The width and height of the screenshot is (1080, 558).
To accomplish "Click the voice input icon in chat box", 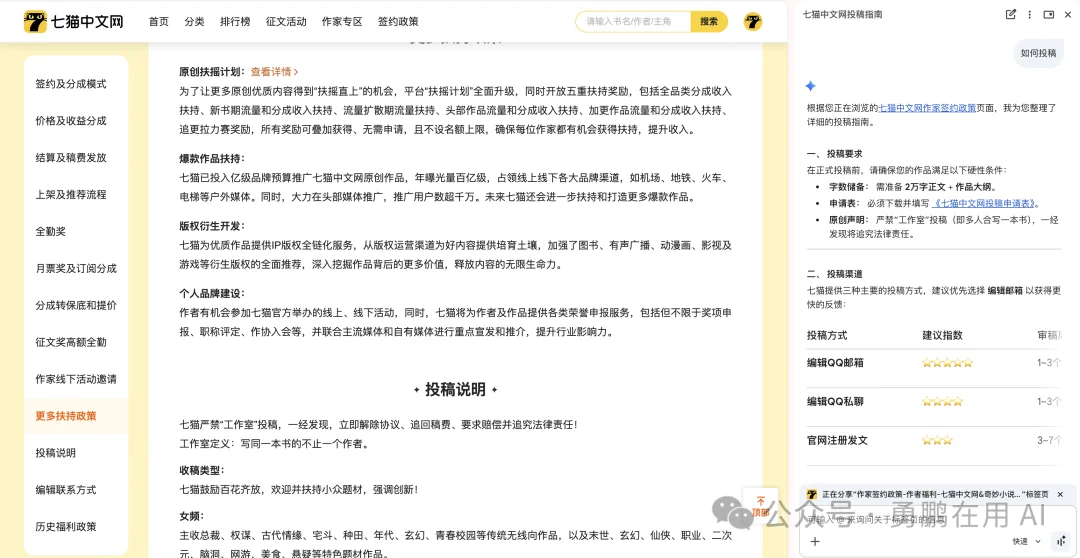I will tap(1059, 541).
